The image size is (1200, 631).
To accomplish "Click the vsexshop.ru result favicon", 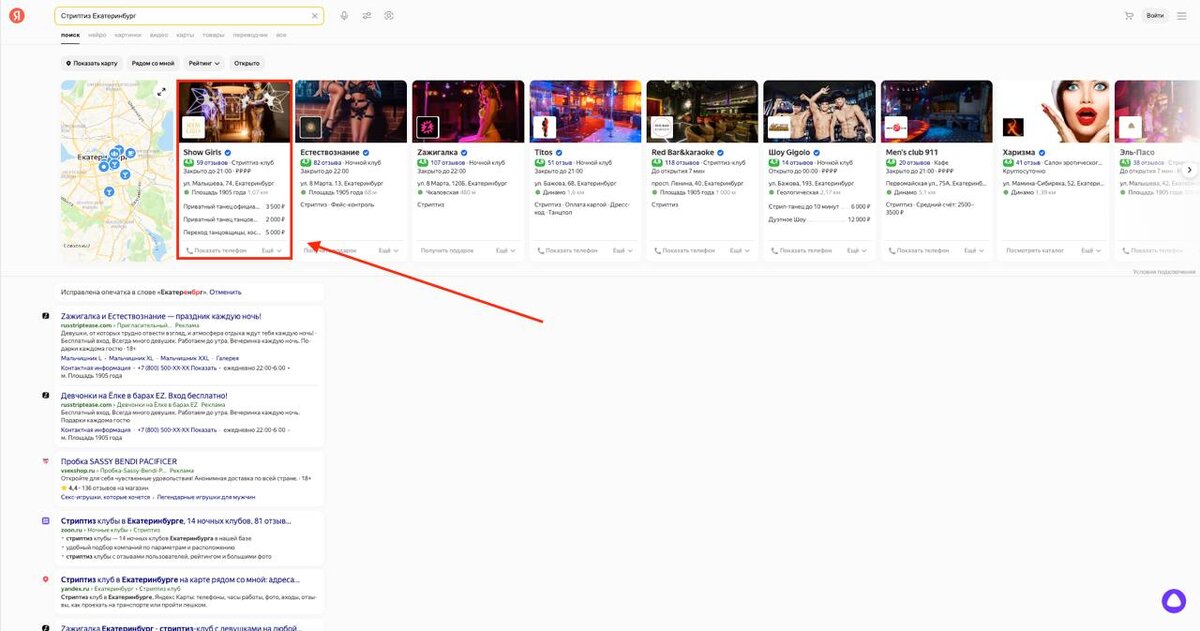I will click(x=46, y=461).
